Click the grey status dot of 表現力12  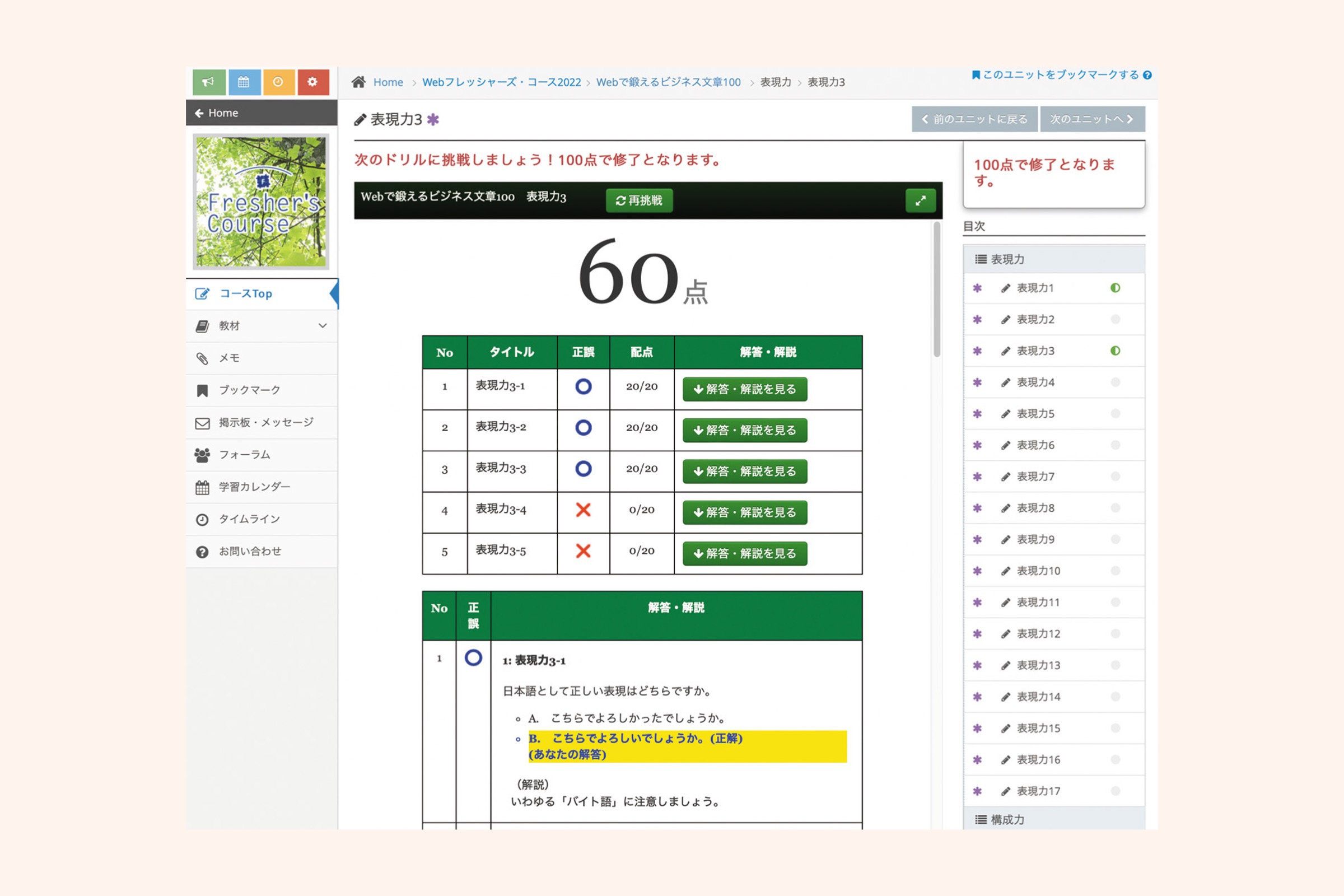click(x=1115, y=634)
